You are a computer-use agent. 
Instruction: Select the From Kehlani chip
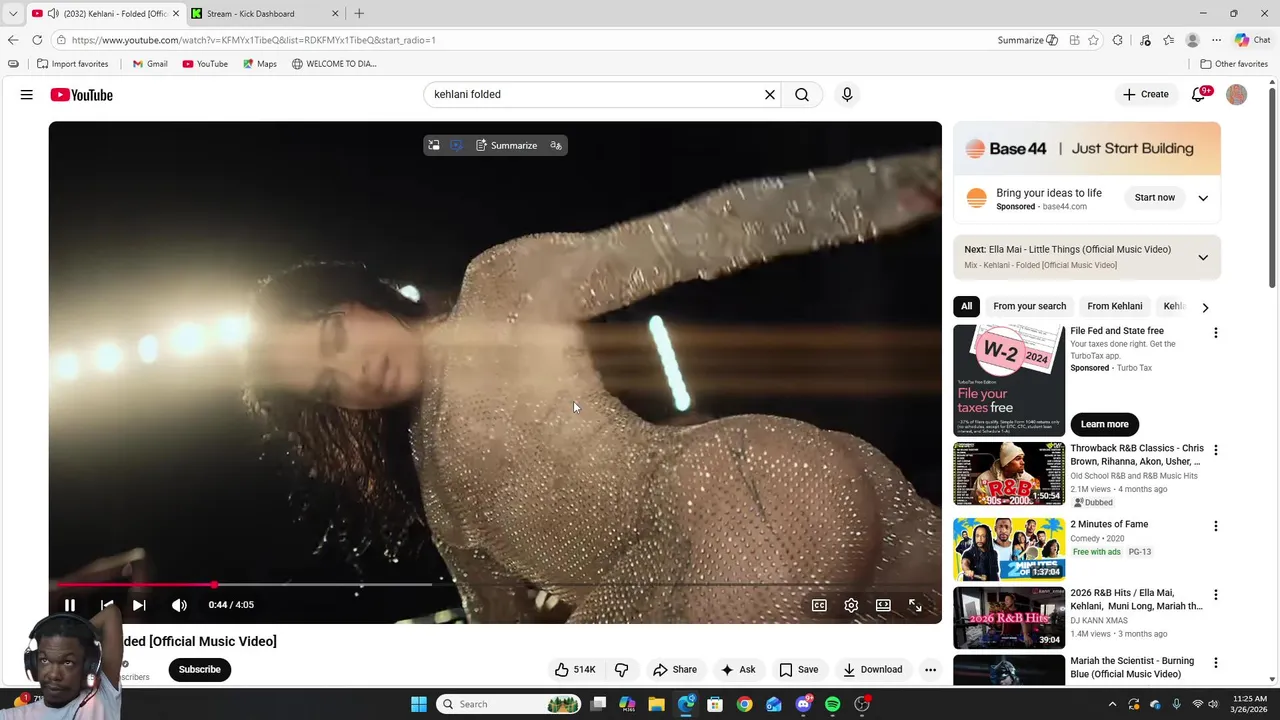point(1114,307)
